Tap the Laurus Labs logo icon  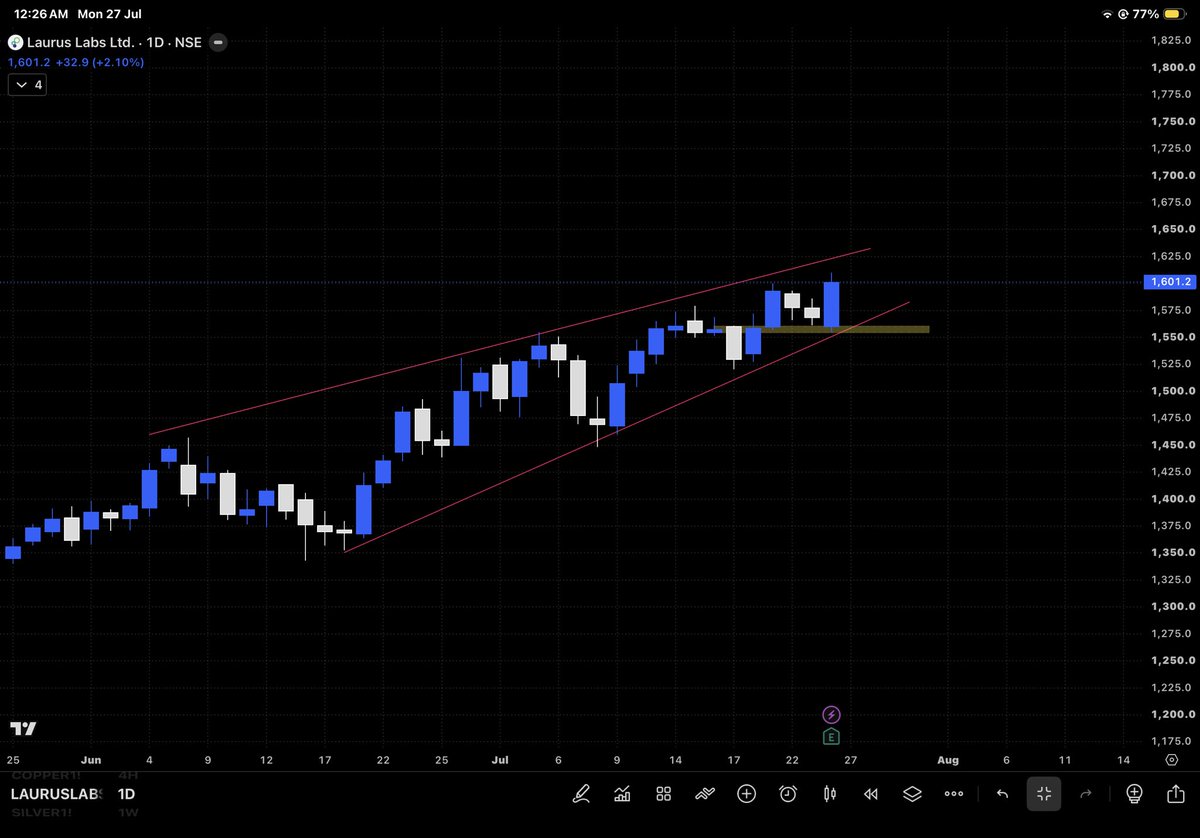point(14,43)
